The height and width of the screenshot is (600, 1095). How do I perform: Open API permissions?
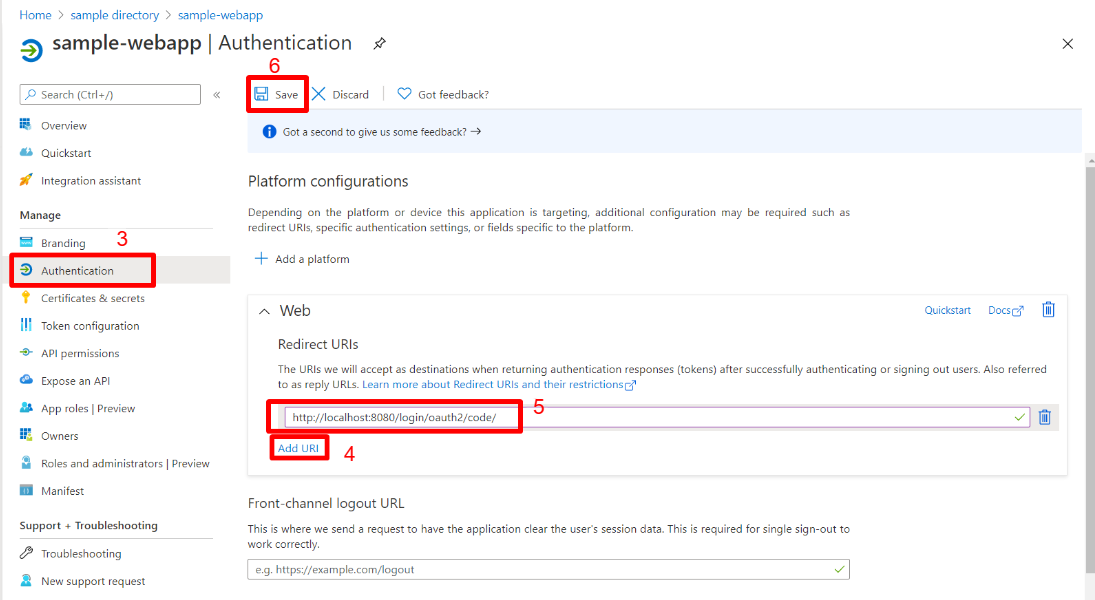pyautogui.click(x=83, y=352)
